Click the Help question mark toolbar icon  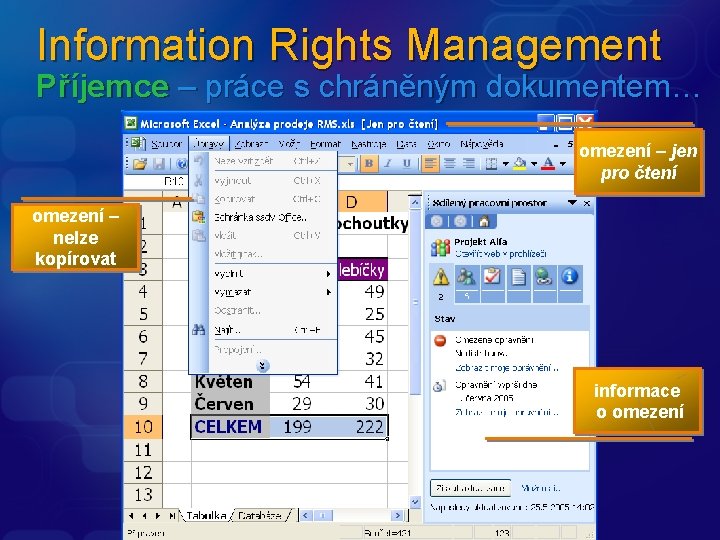click(x=182, y=164)
